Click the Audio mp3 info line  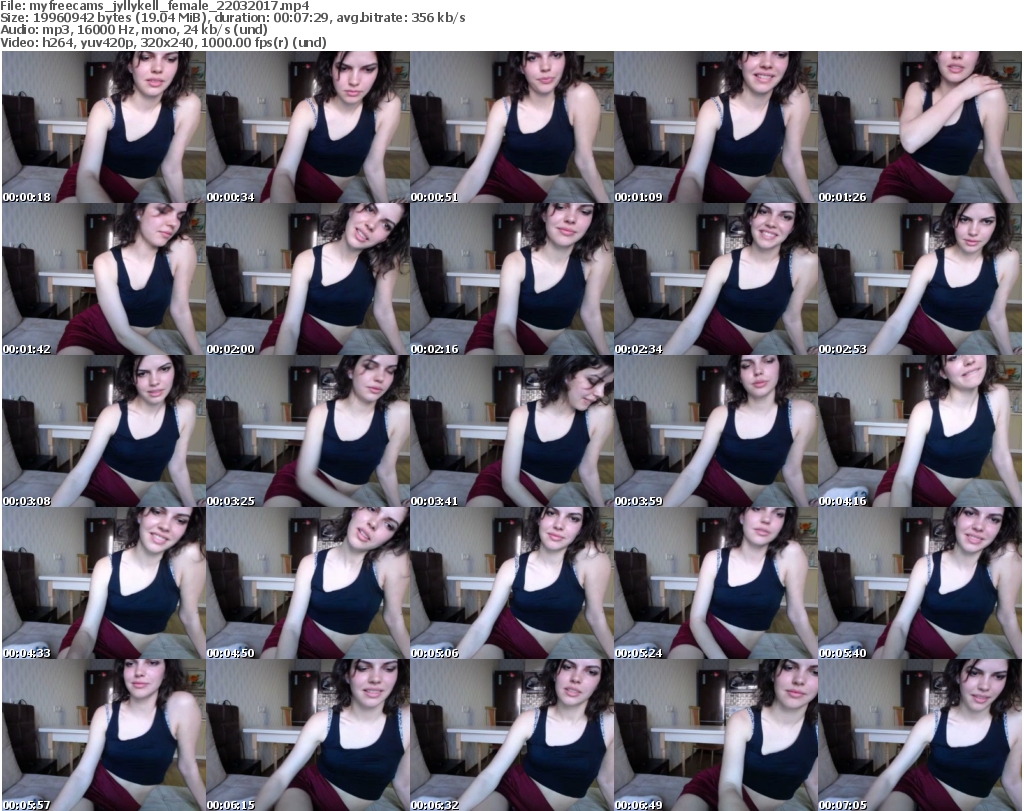coord(134,30)
